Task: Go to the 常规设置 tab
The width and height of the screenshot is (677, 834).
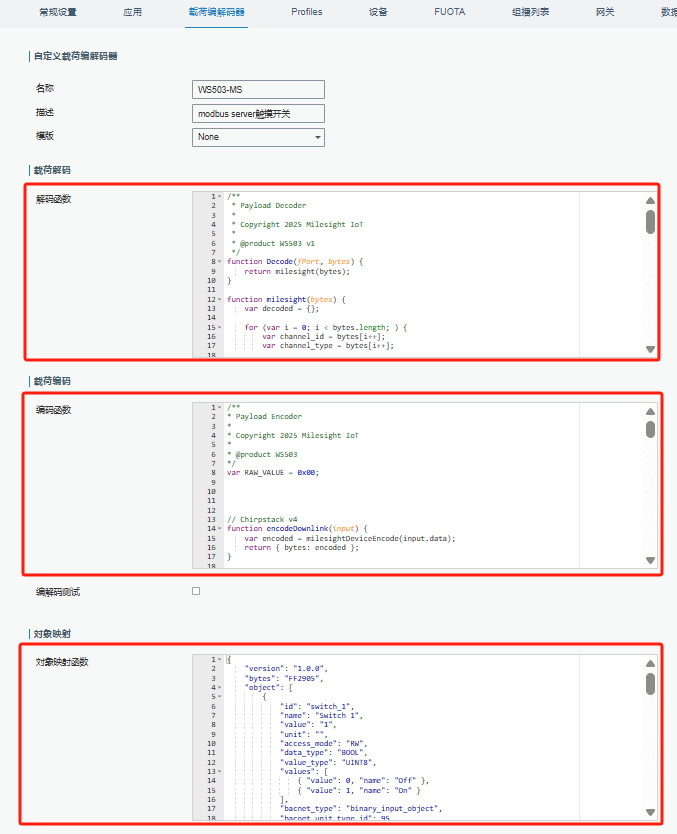Action: tap(57, 12)
